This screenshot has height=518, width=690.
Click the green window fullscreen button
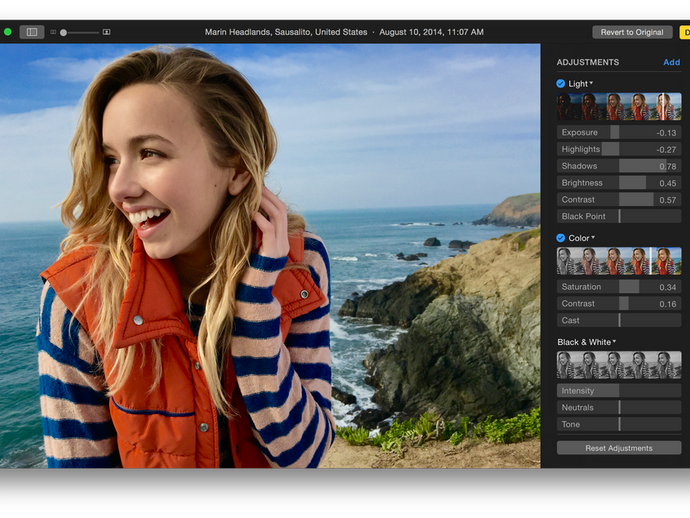point(8,32)
